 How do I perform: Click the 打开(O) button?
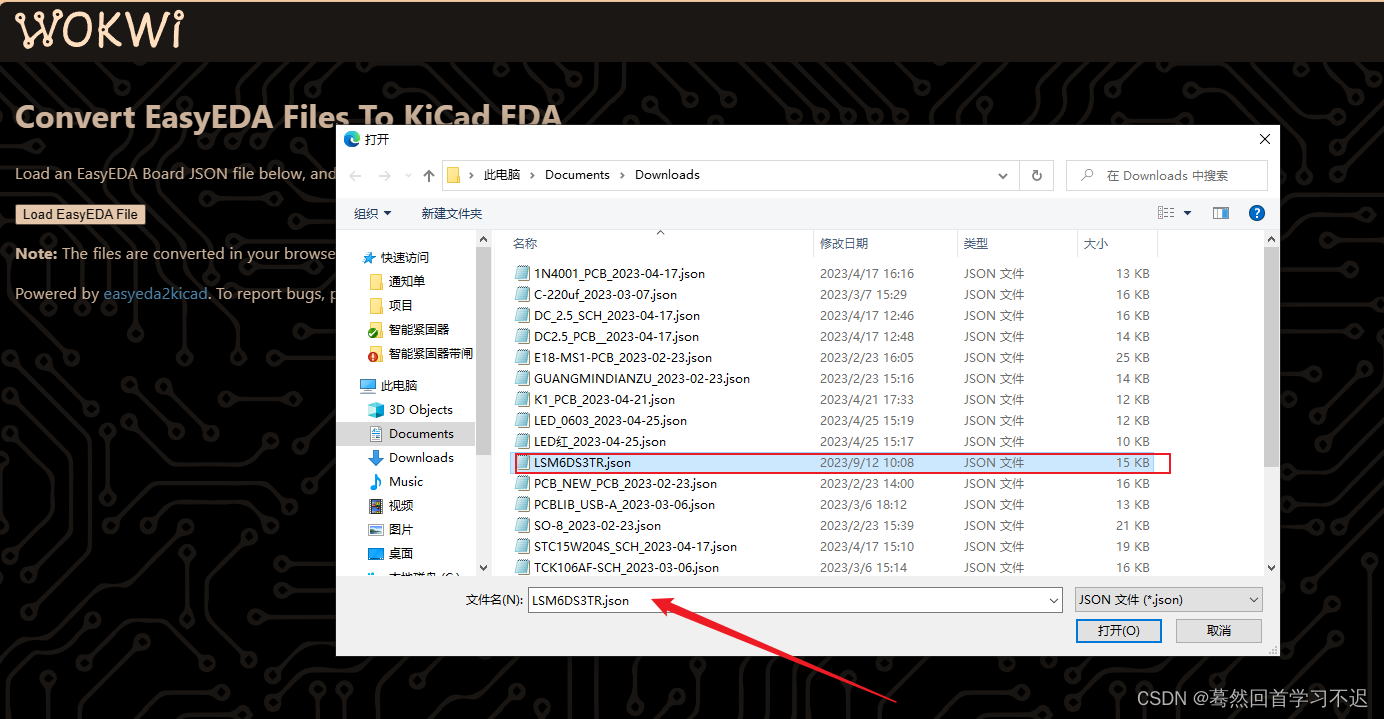(1118, 631)
